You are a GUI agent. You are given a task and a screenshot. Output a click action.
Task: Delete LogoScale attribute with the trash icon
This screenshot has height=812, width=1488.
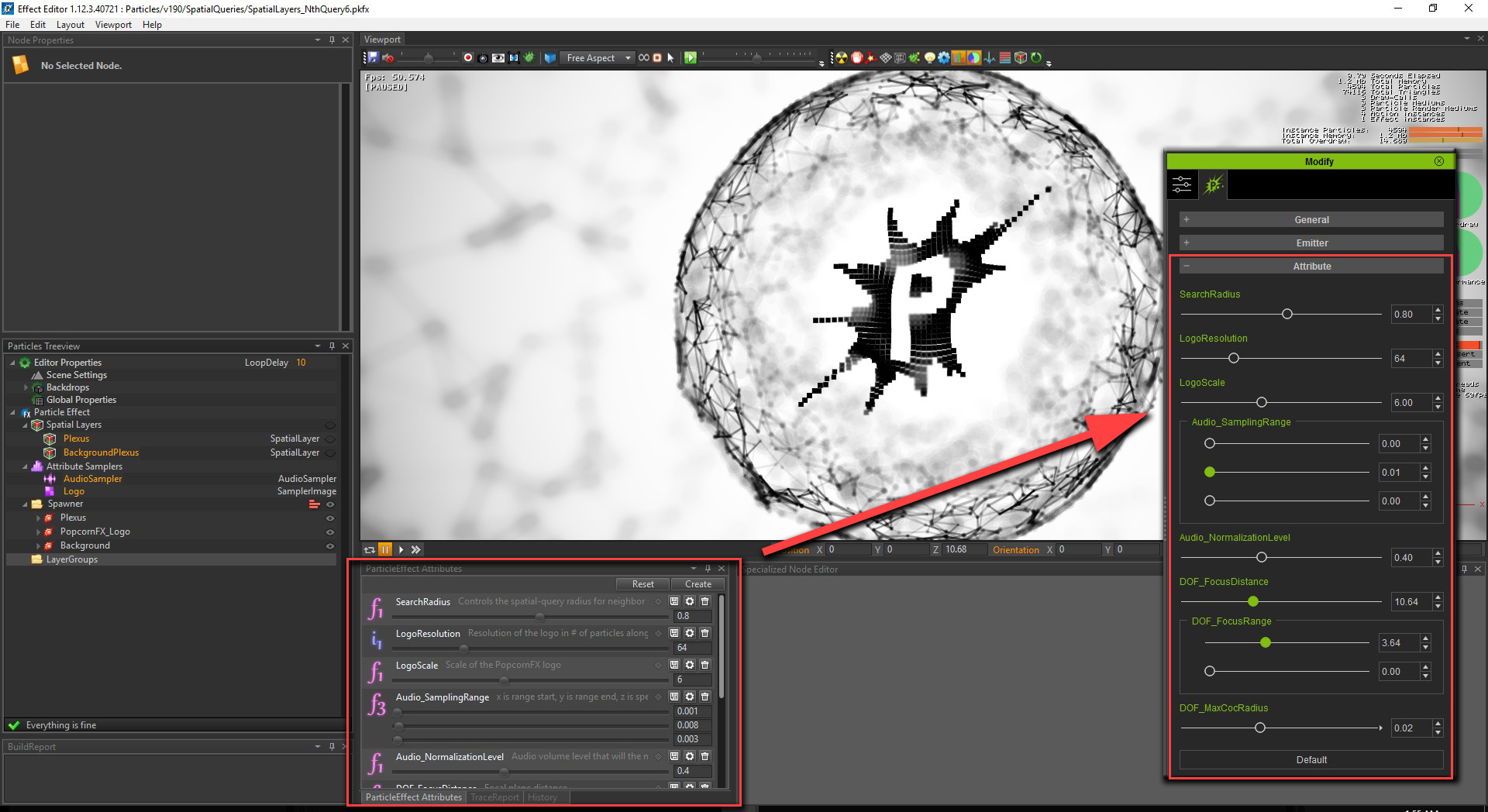[705, 665]
